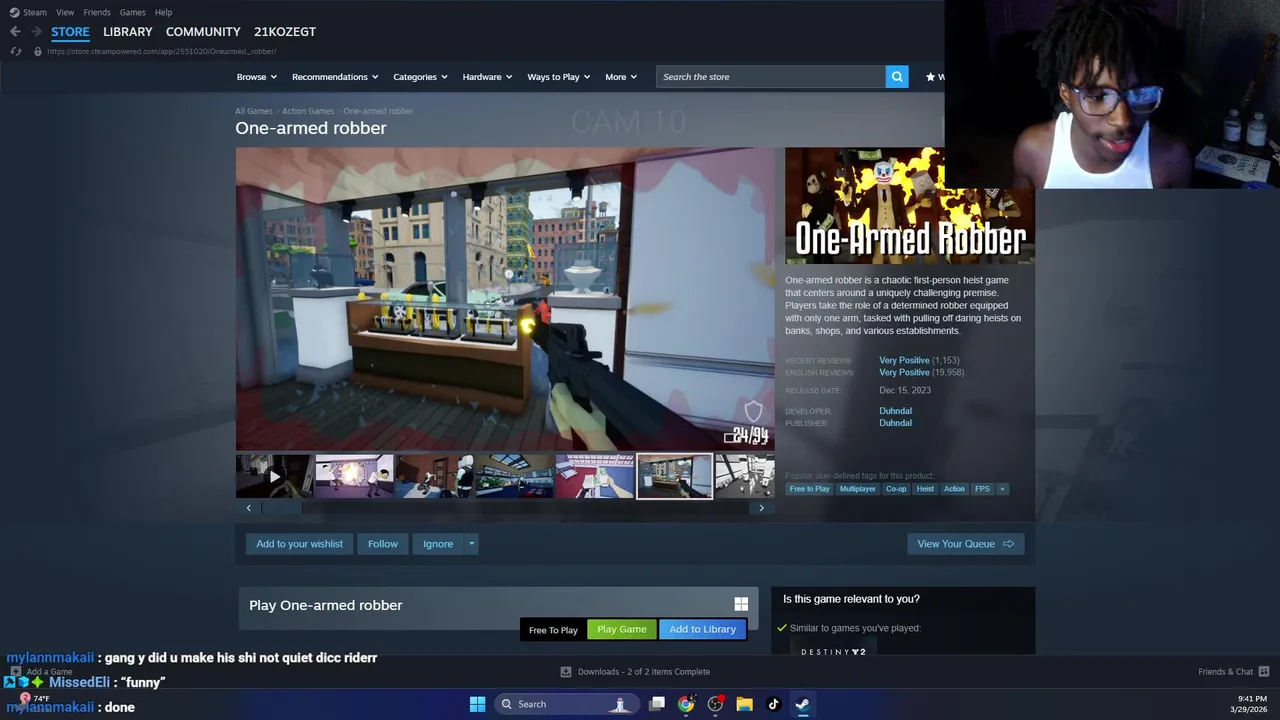The image size is (1280, 720).
Task: Open the OBS taskbar icon
Action: coord(715,704)
